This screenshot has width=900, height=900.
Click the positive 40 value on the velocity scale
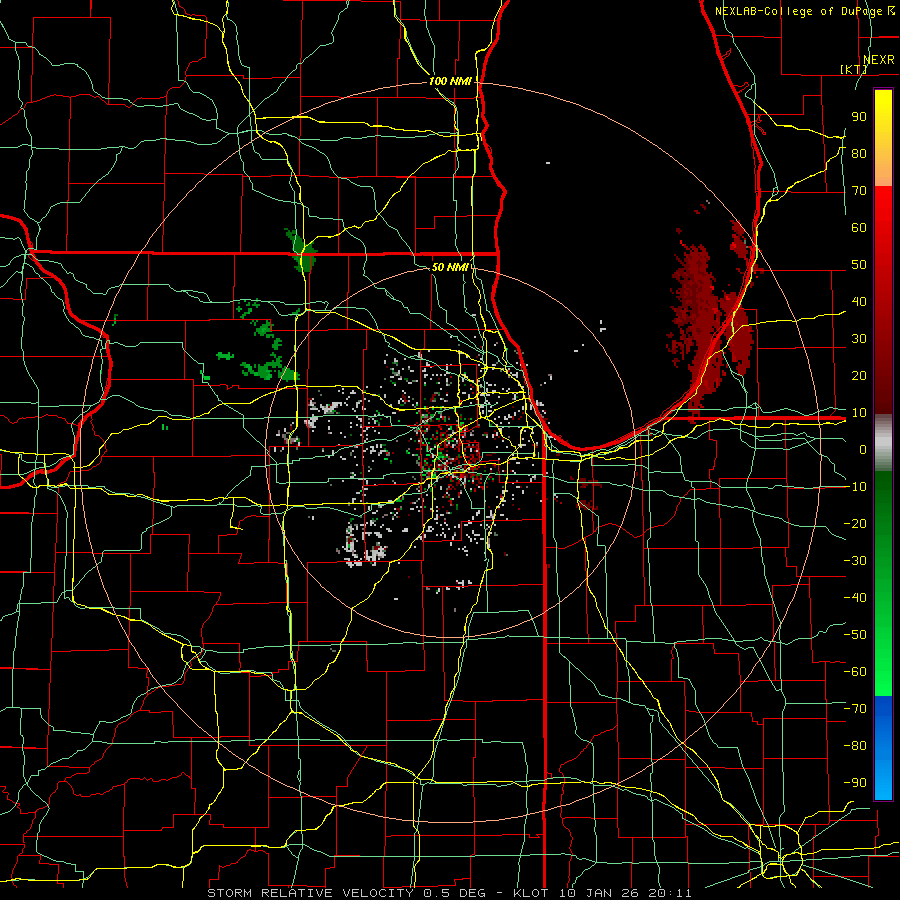point(859,302)
